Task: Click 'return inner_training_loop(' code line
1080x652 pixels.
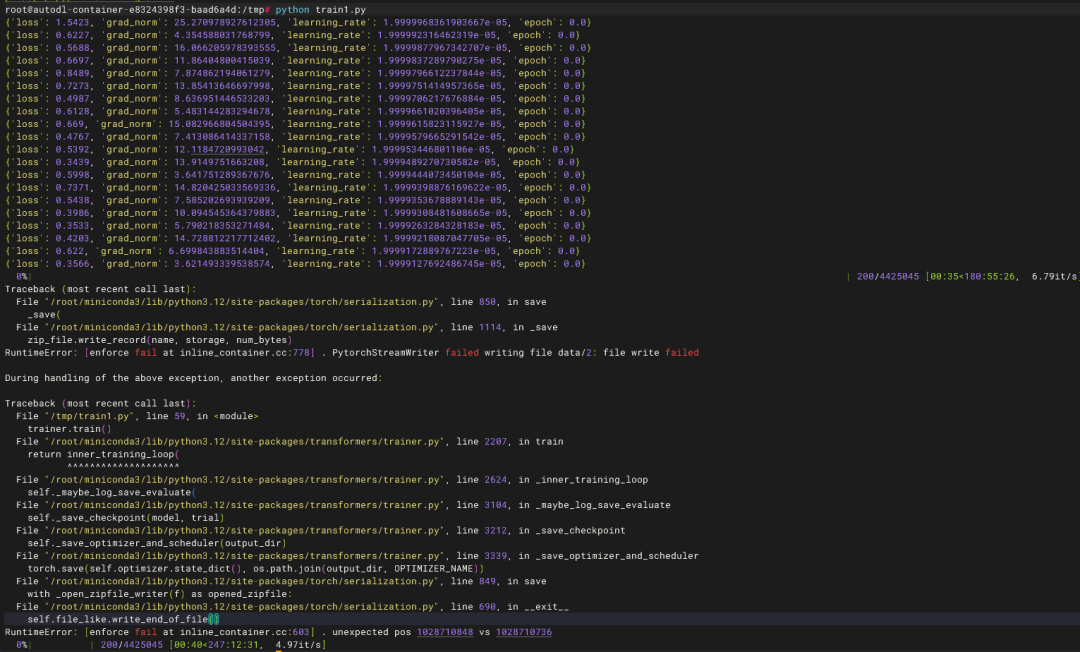Action: (103, 454)
